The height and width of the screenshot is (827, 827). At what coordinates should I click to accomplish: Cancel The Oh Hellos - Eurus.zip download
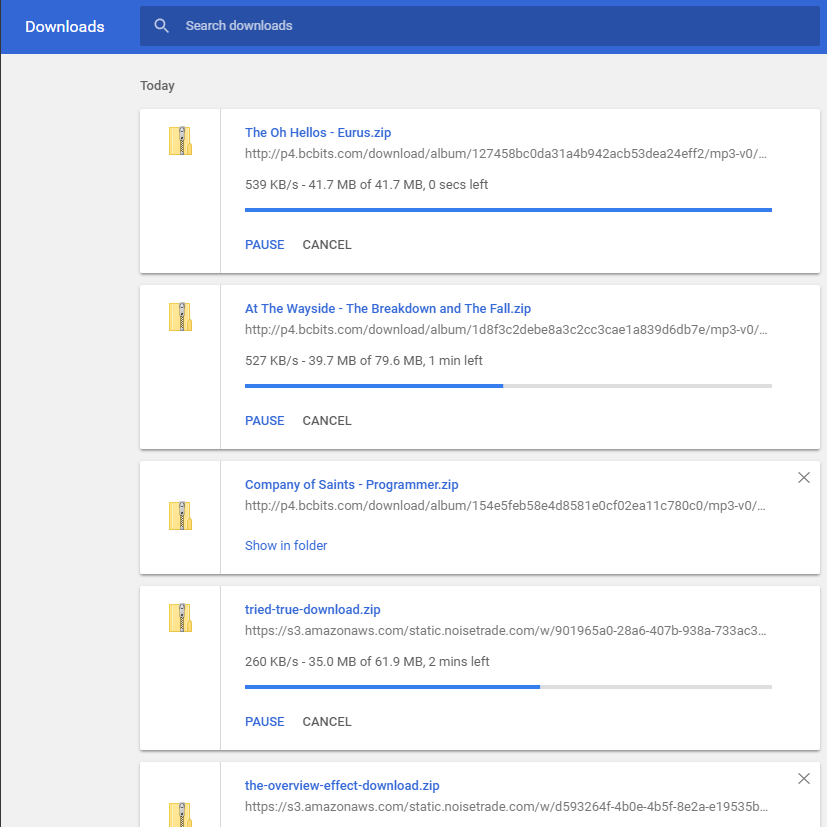pos(326,245)
